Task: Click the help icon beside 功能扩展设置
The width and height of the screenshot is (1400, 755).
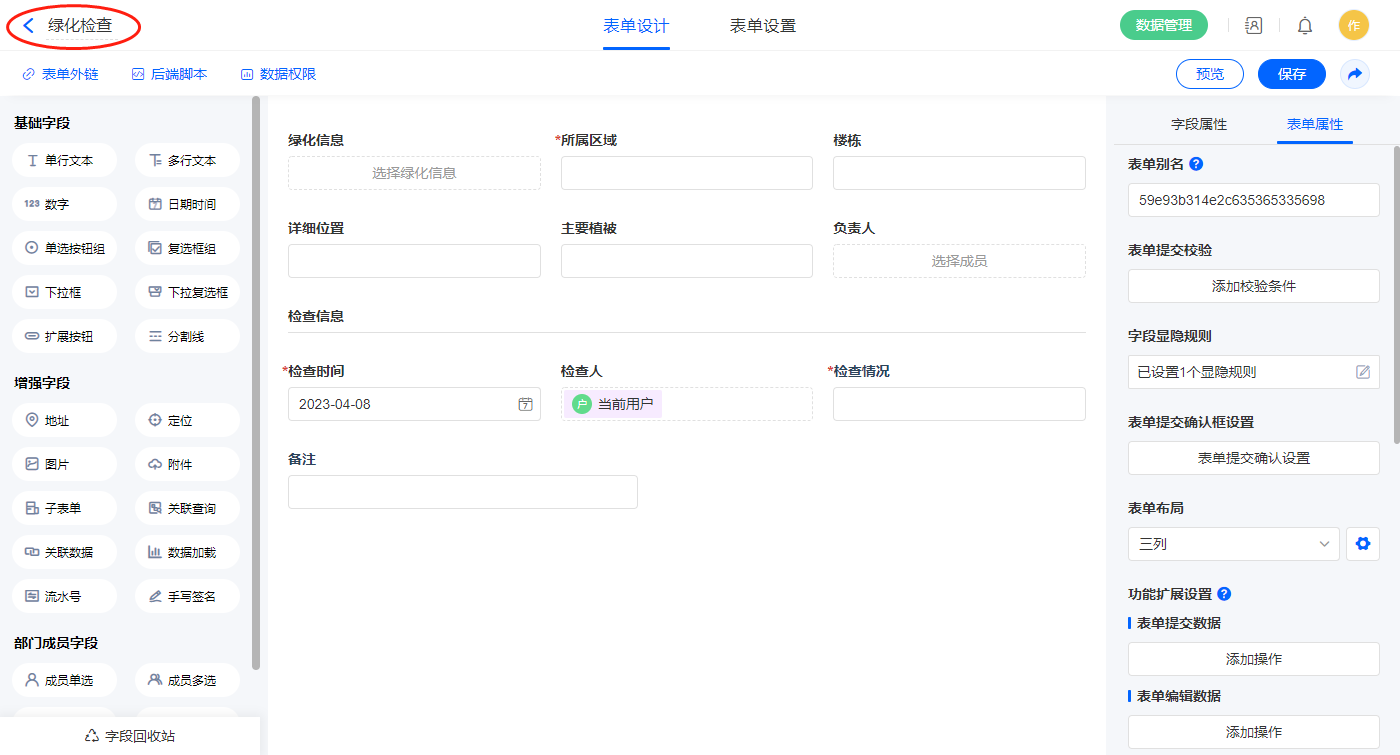Action: point(1224,594)
